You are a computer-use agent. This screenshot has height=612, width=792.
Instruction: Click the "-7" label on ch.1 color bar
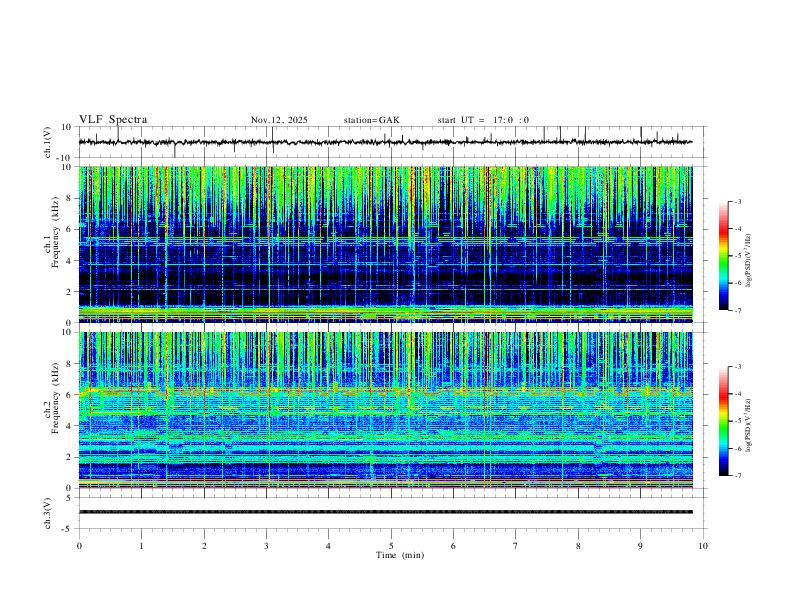(x=737, y=310)
